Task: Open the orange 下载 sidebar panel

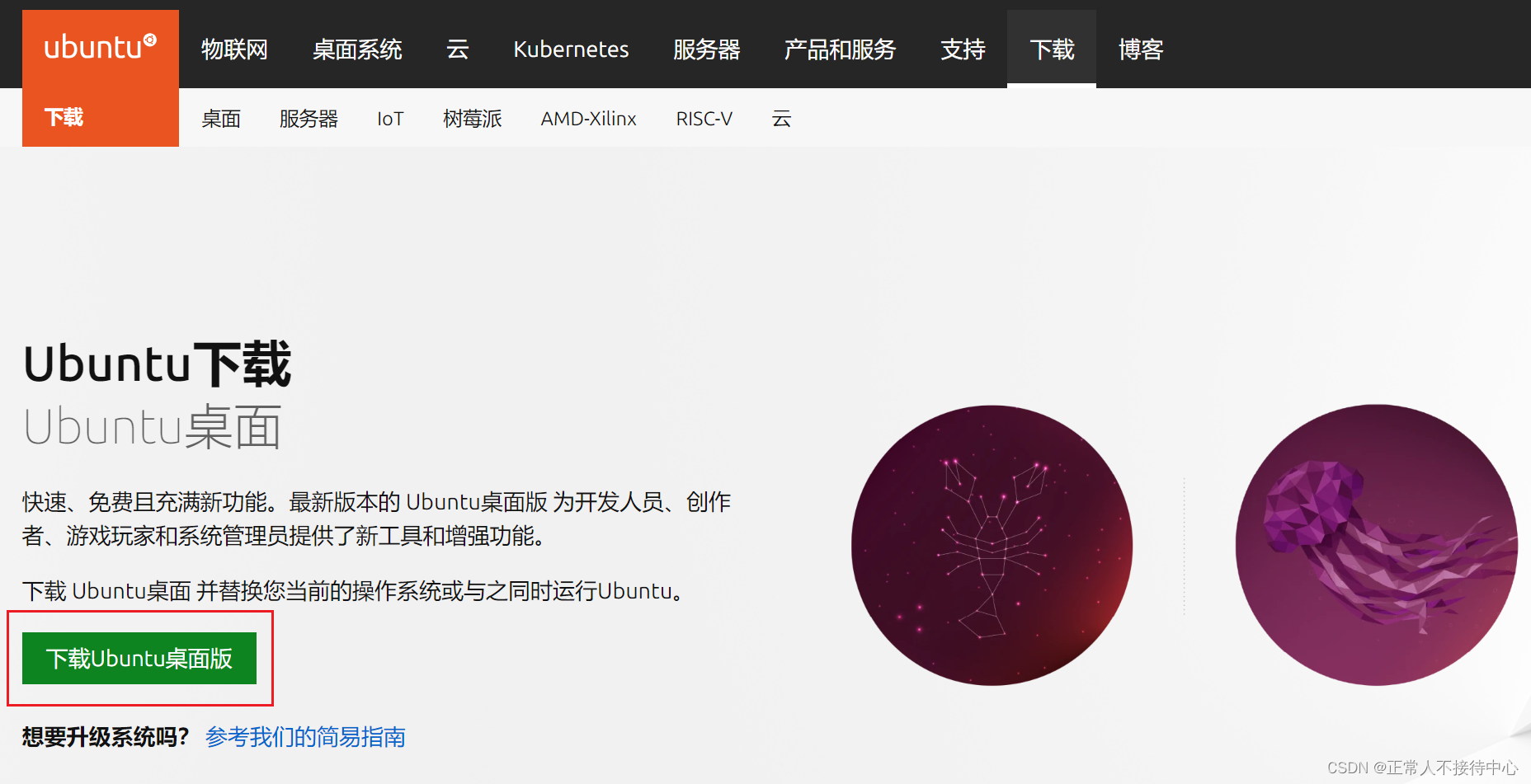Action: 65,117
